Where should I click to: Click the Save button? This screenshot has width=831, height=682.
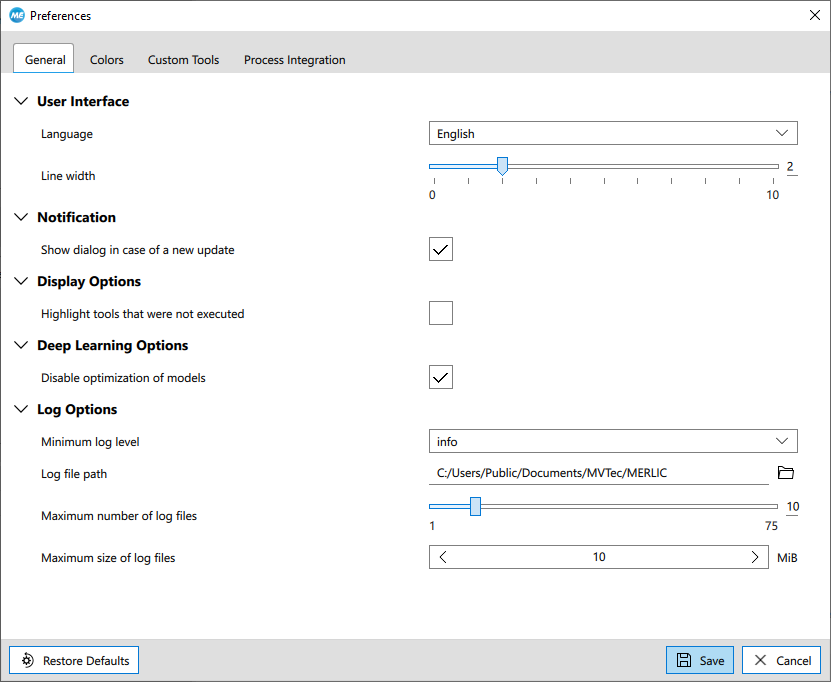700,660
